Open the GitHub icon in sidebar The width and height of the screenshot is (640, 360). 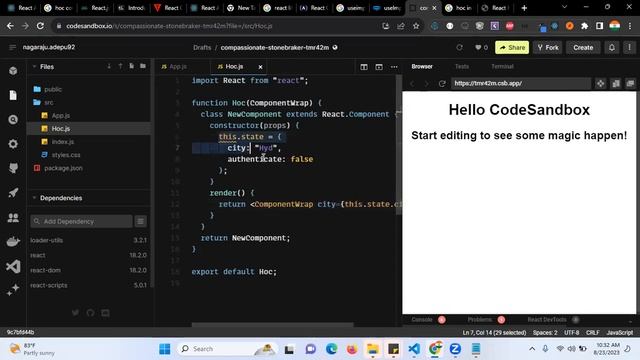13,168
